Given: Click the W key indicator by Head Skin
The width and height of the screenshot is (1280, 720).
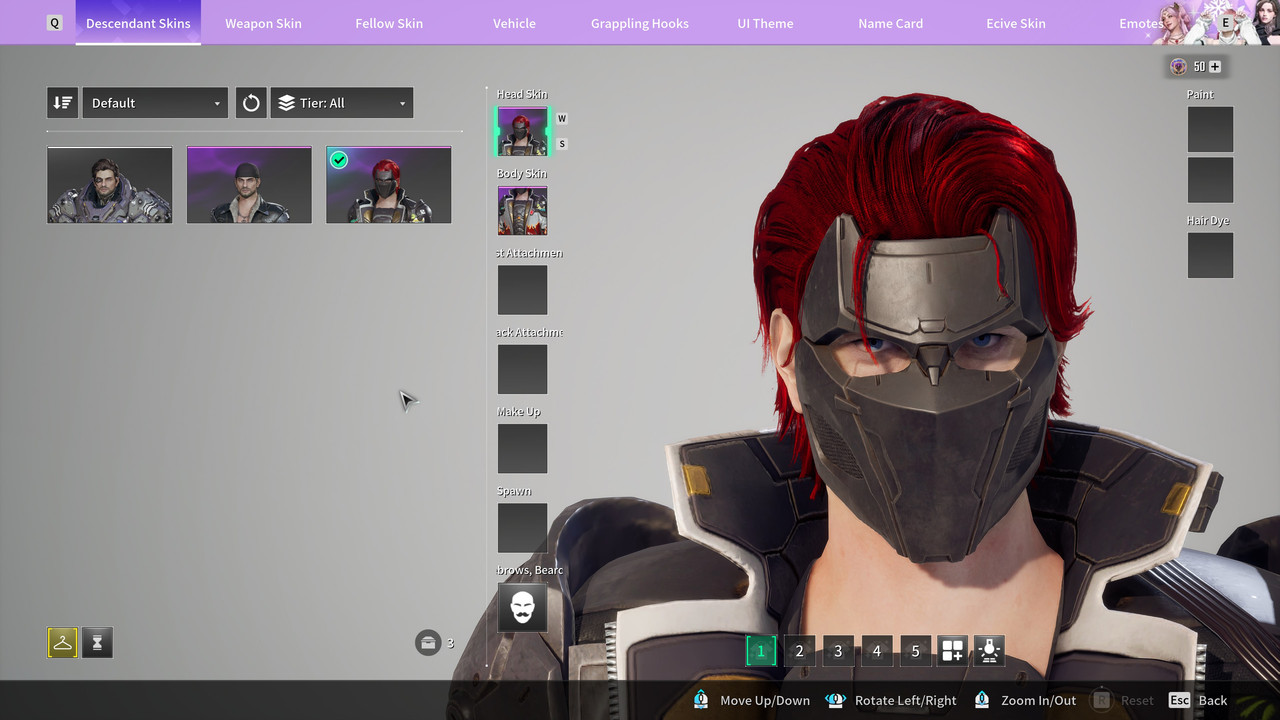Looking at the screenshot, I should (562, 118).
